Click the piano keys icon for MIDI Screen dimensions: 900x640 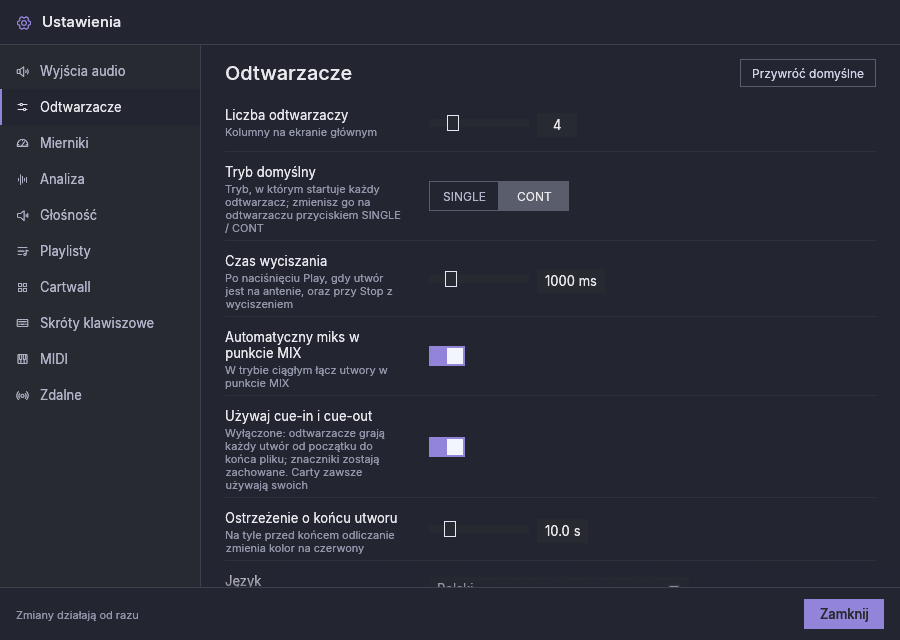coord(22,359)
